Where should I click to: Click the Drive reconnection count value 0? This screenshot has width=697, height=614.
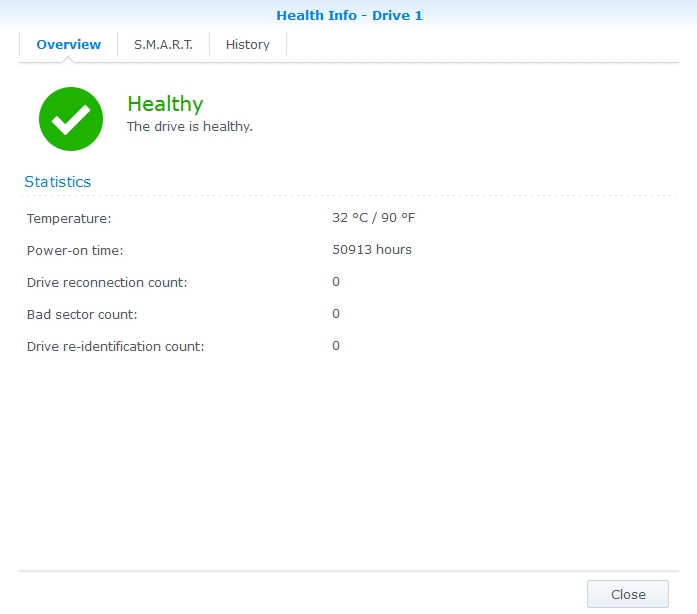[336, 282]
